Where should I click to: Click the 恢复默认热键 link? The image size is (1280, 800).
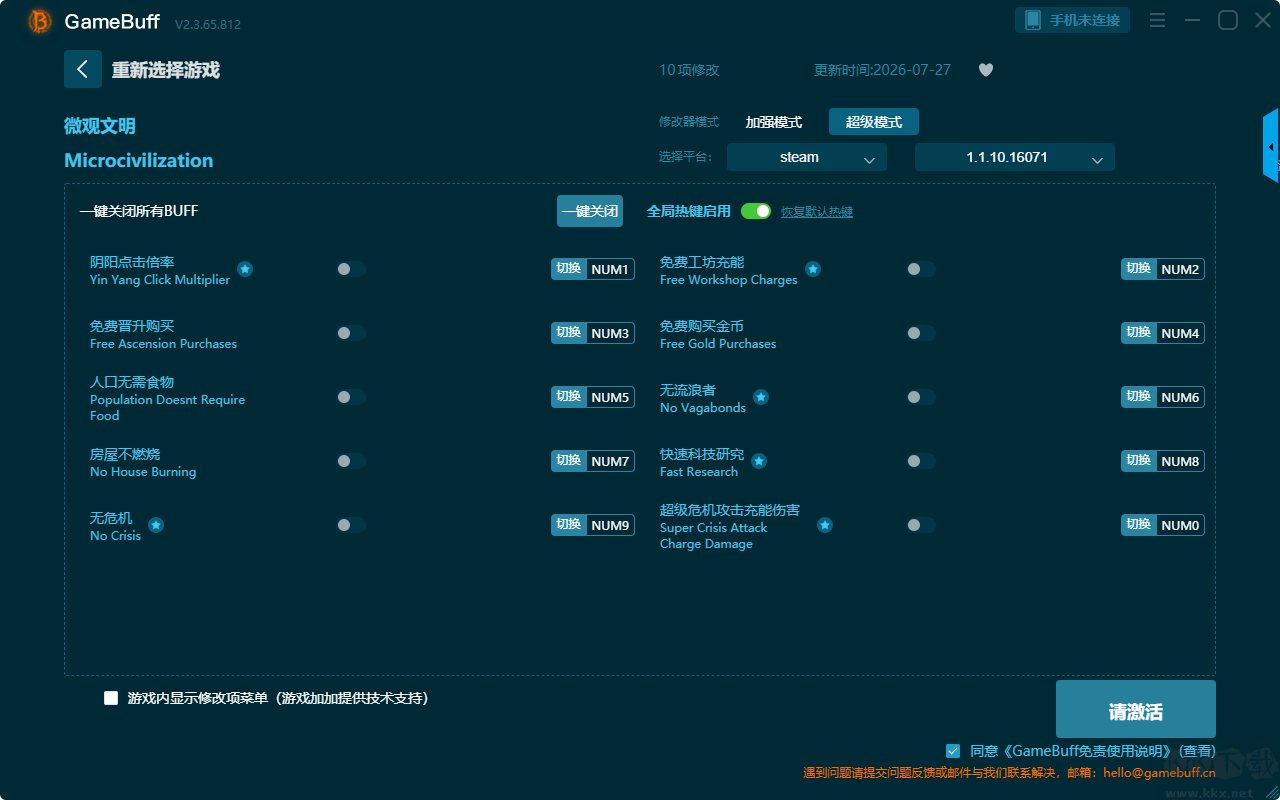pos(817,212)
